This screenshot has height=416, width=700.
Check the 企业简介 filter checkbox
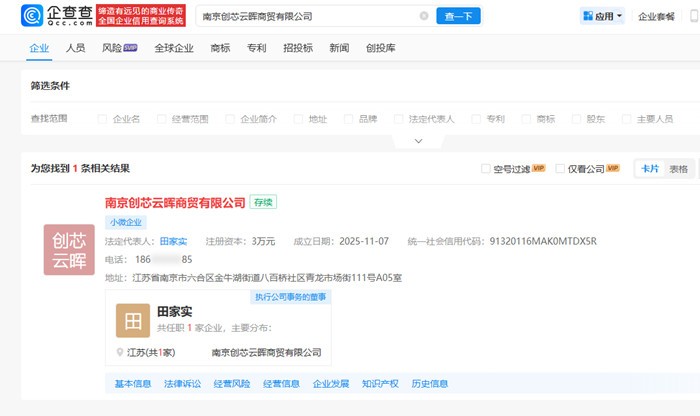[230, 119]
